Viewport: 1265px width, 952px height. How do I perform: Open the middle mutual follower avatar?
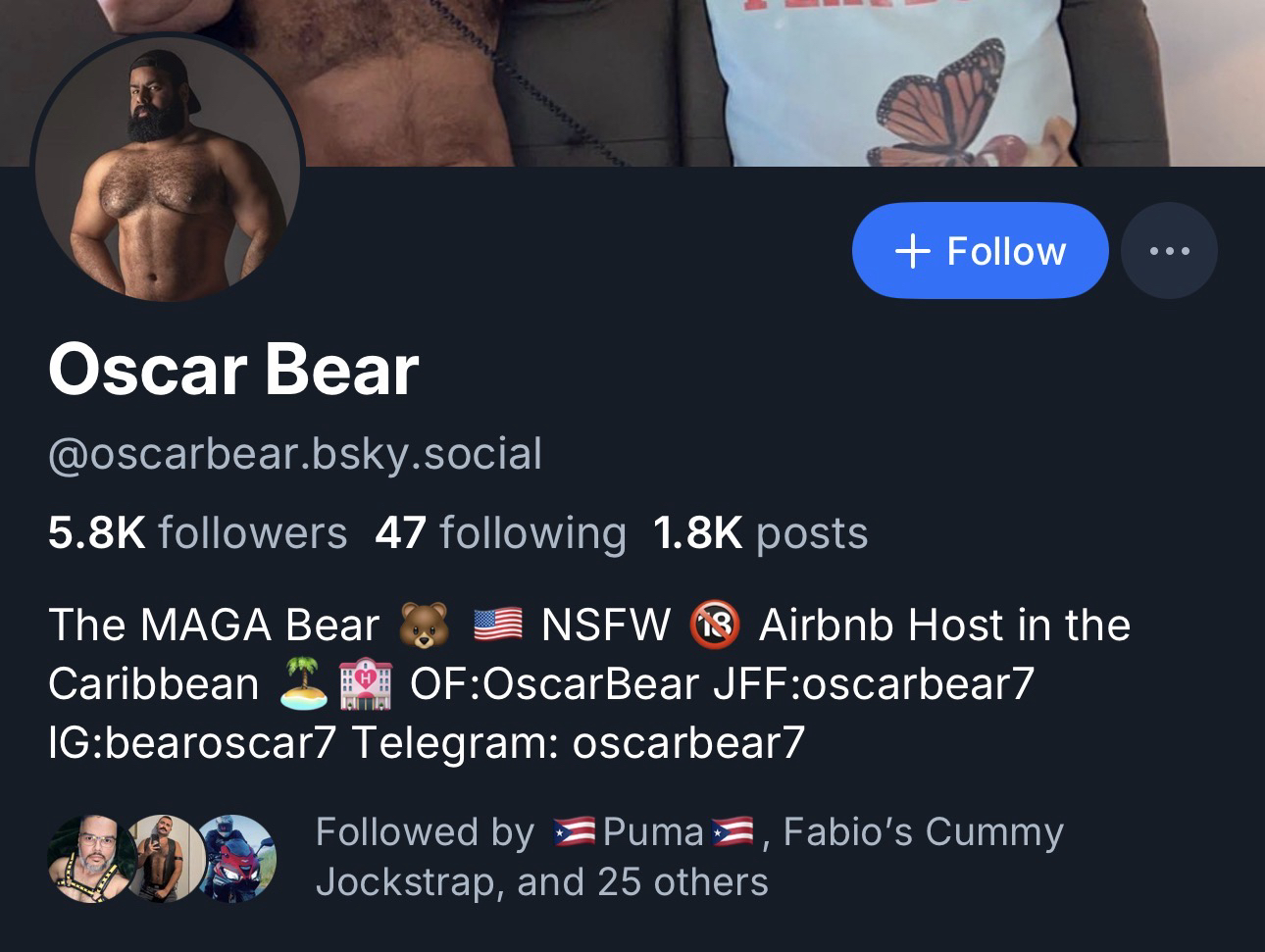[164, 858]
